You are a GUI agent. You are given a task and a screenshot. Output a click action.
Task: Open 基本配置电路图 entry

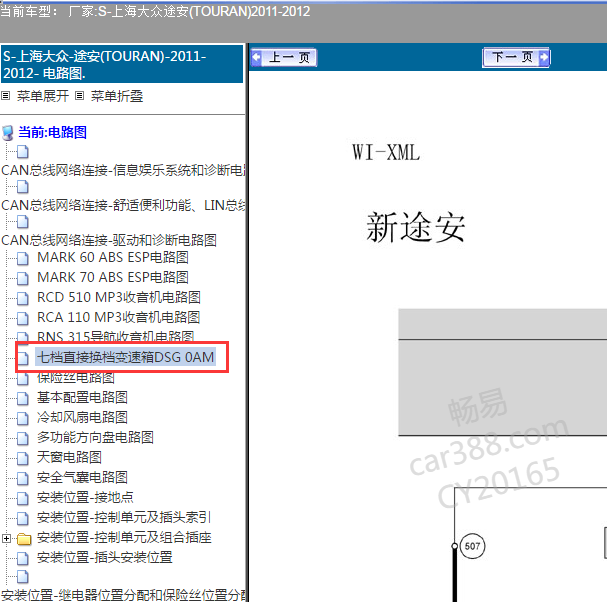(82, 397)
